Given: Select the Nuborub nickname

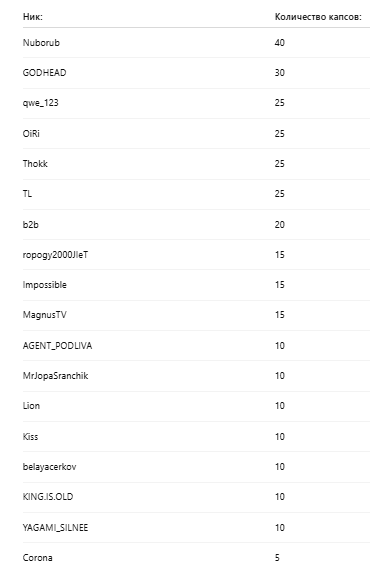Looking at the screenshot, I should tap(41, 42).
